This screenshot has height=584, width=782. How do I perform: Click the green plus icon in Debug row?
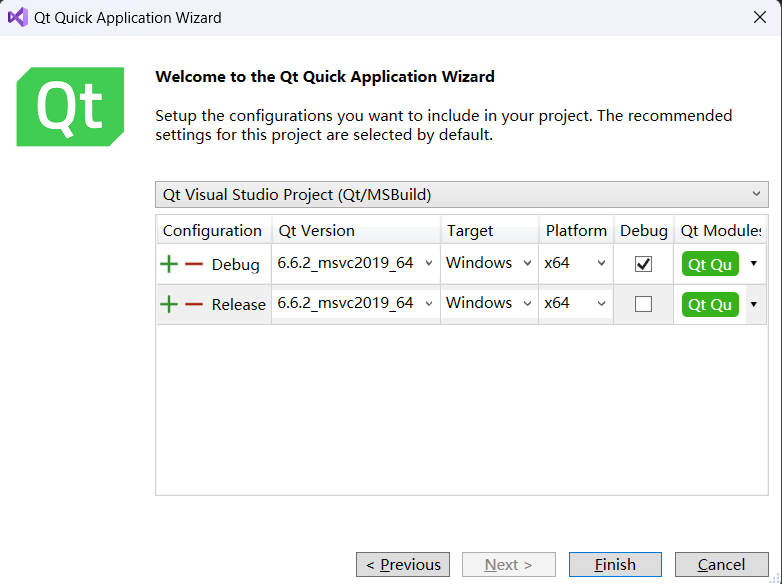[x=169, y=264]
